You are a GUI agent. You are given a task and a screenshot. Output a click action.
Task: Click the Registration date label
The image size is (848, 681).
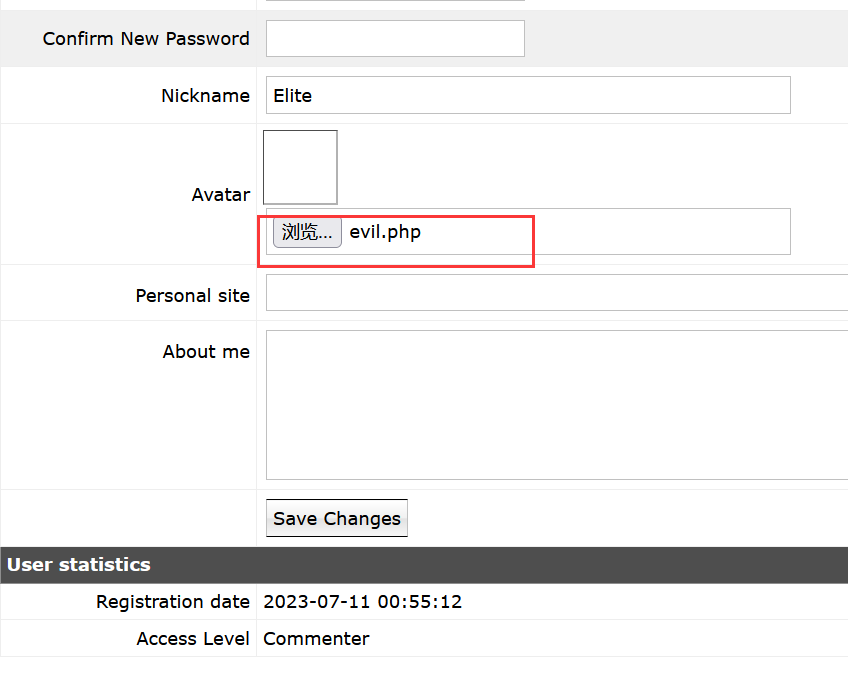[x=172, y=602]
